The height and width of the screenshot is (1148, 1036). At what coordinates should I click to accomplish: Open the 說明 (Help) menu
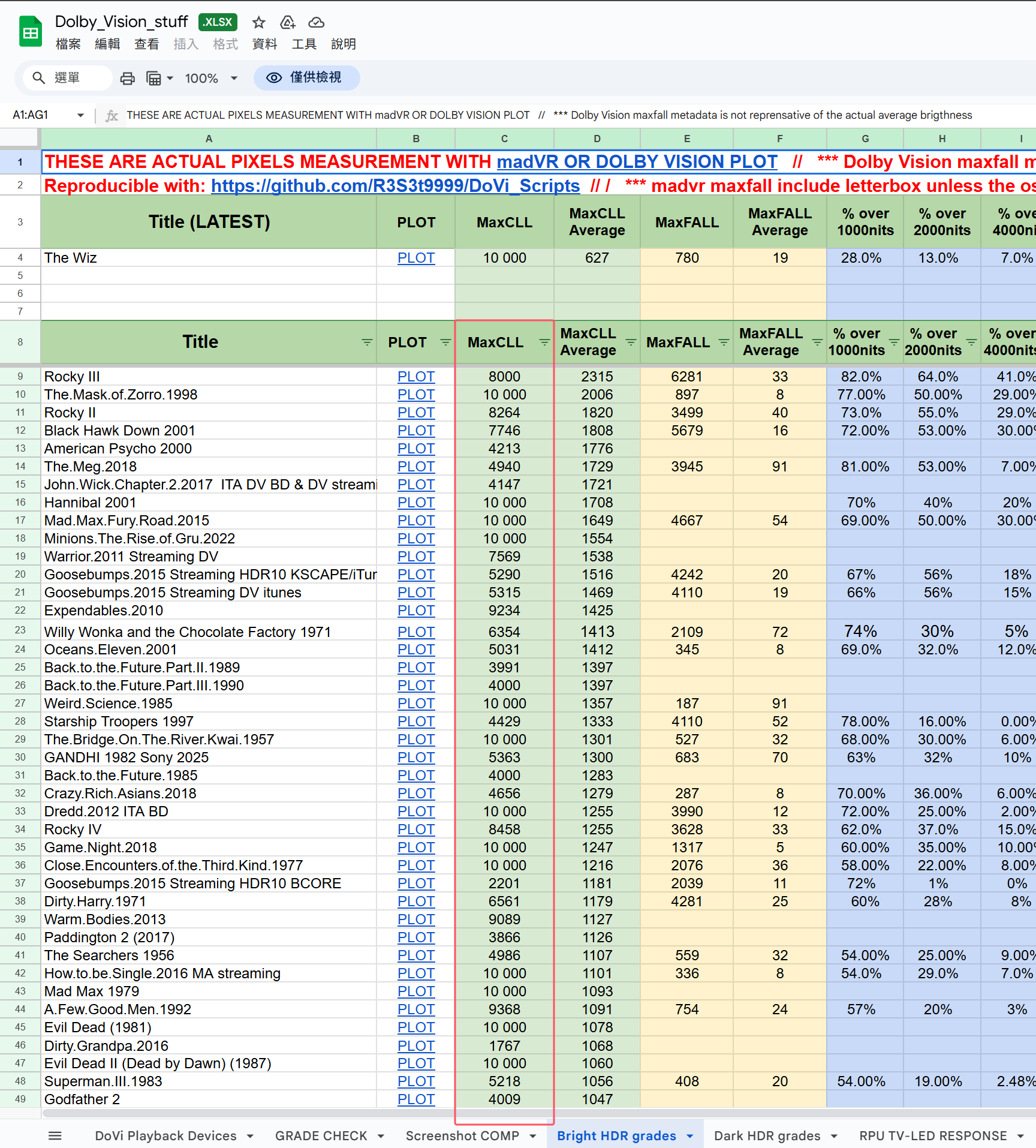click(x=344, y=44)
